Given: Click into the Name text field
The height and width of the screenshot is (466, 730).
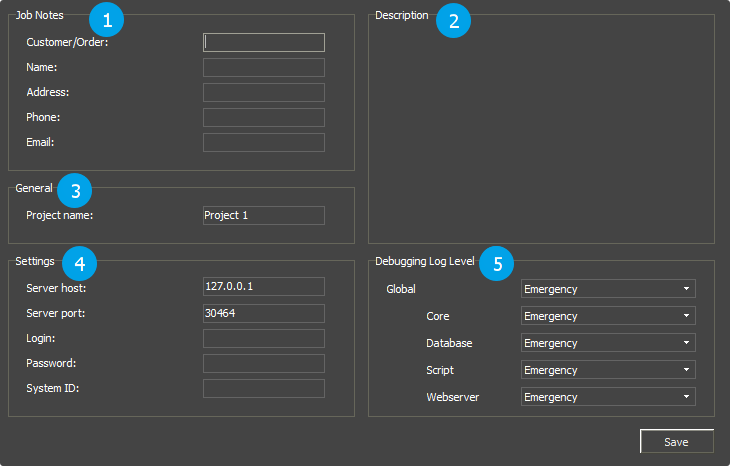Looking at the screenshot, I should [x=264, y=67].
